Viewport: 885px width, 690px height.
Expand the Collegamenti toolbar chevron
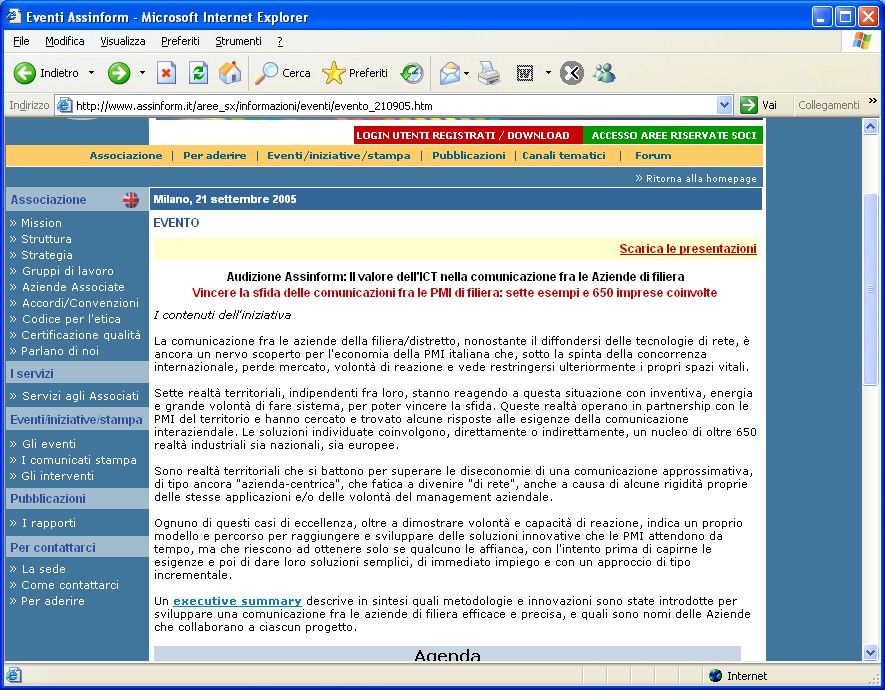point(873,102)
